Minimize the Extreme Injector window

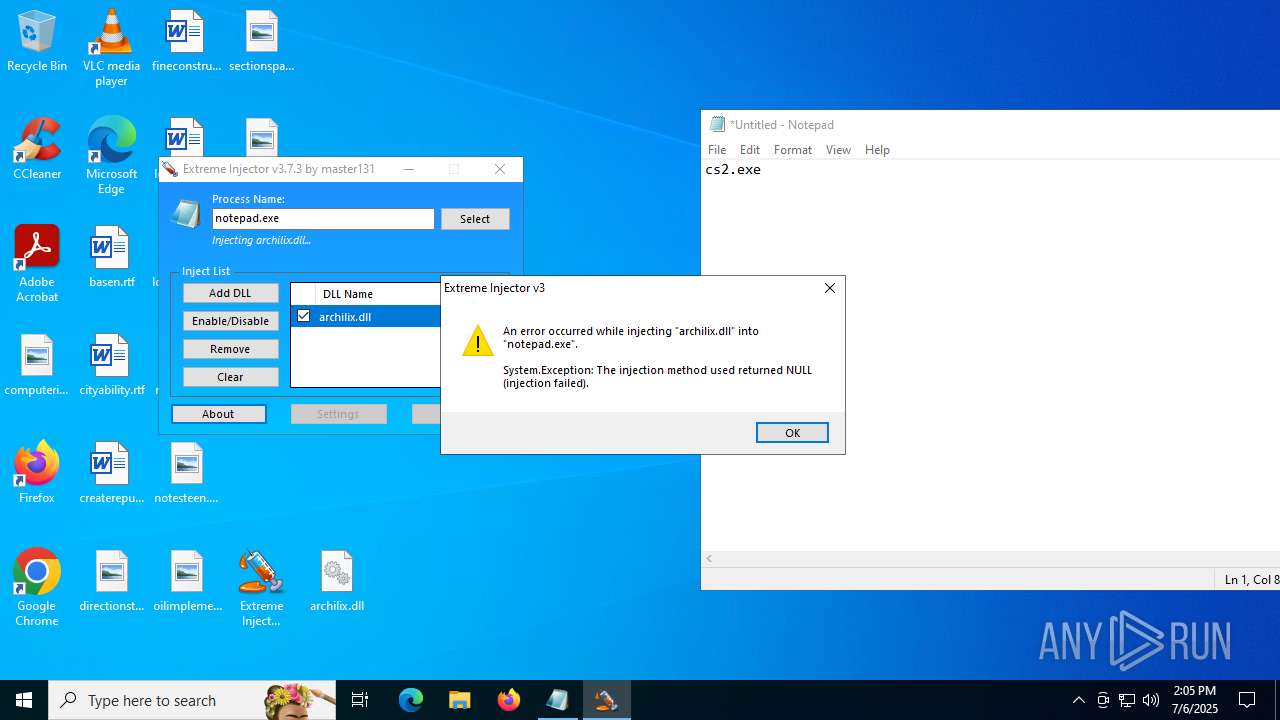click(x=408, y=169)
